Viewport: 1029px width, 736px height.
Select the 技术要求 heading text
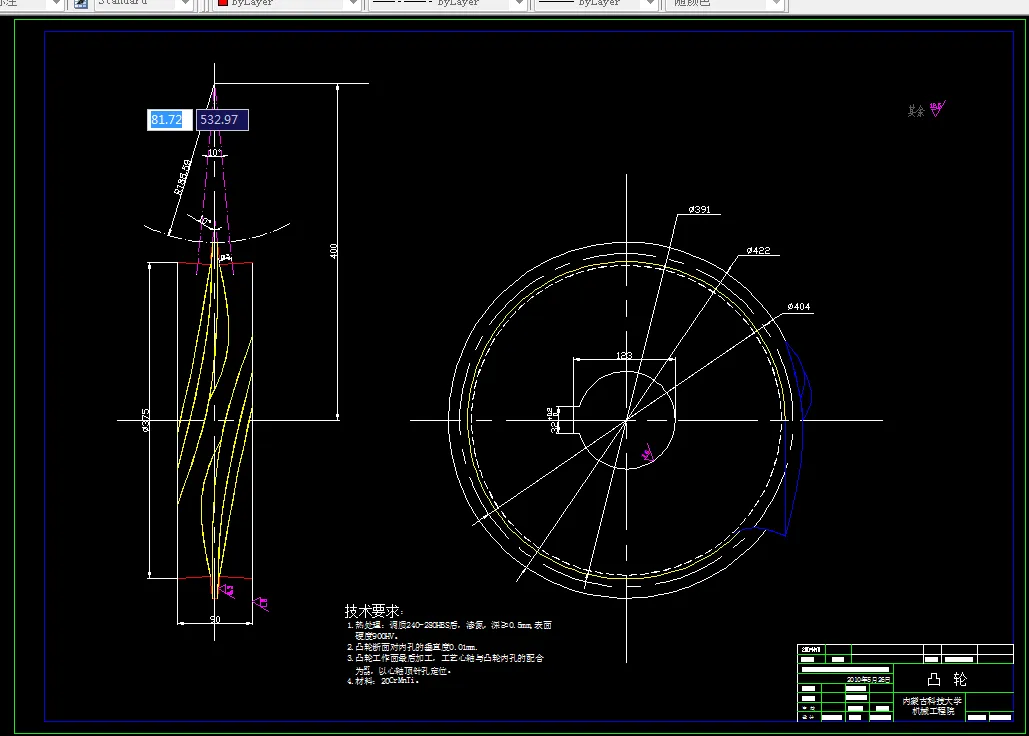pyautogui.click(x=373, y=611)
